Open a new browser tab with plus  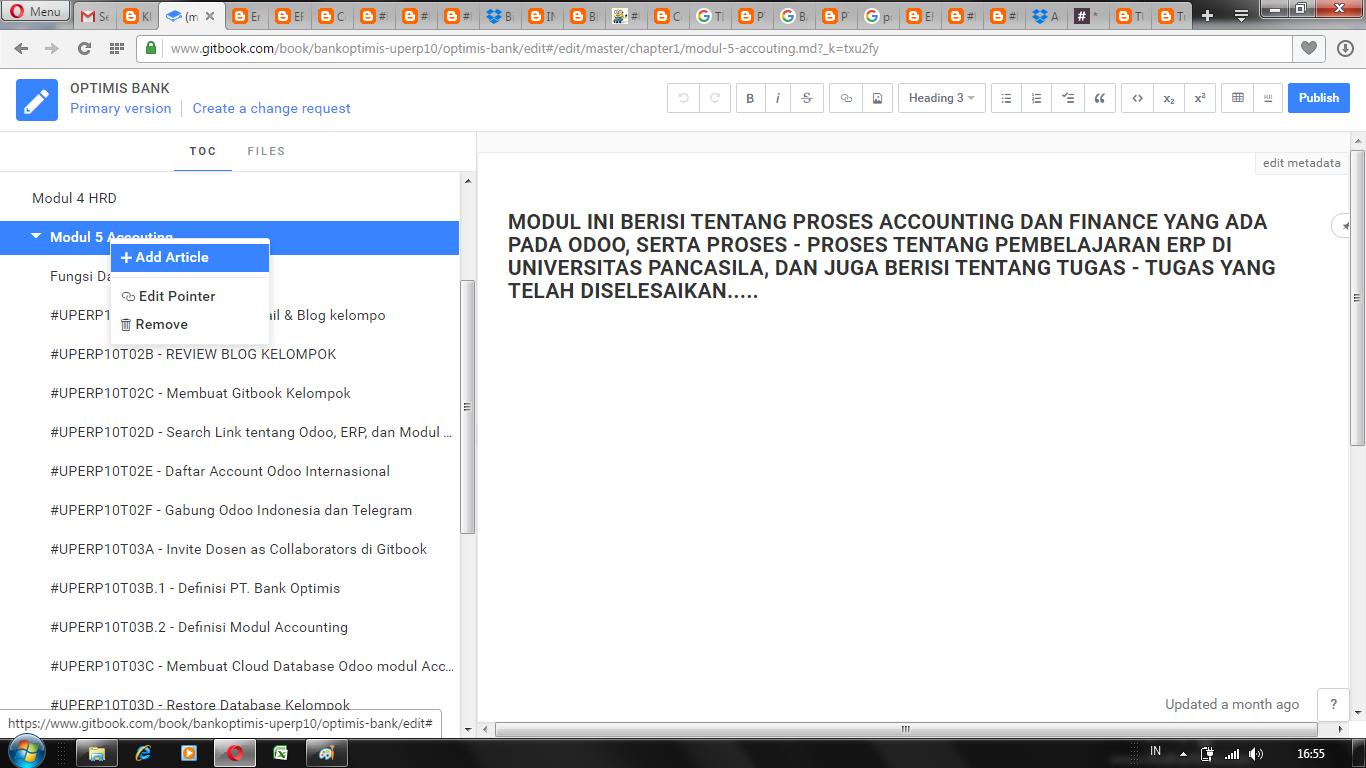pos(1208,16)
